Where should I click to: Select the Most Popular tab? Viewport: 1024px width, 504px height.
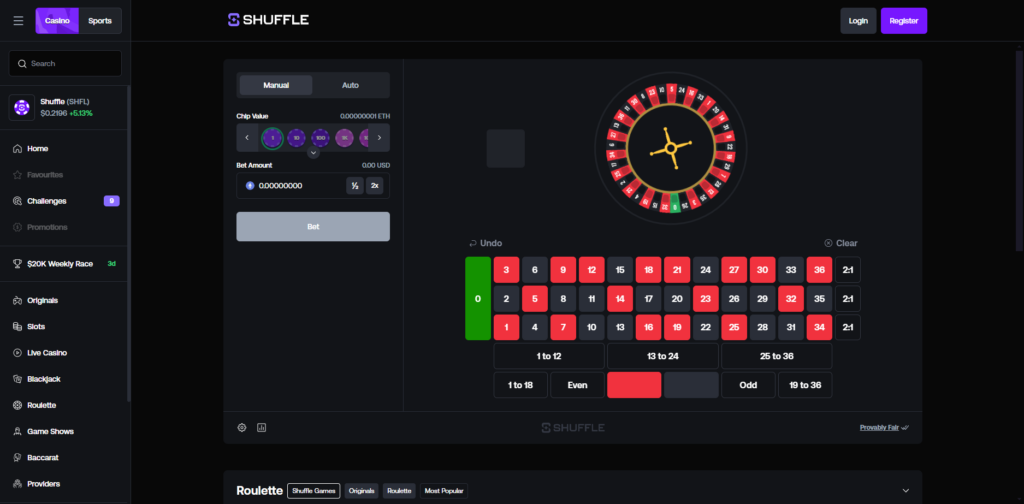[x=444, y=491]
